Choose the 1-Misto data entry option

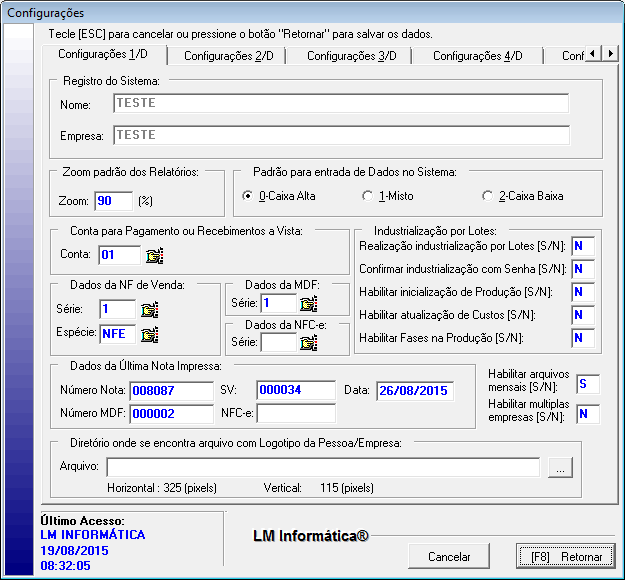pos(367,196)
